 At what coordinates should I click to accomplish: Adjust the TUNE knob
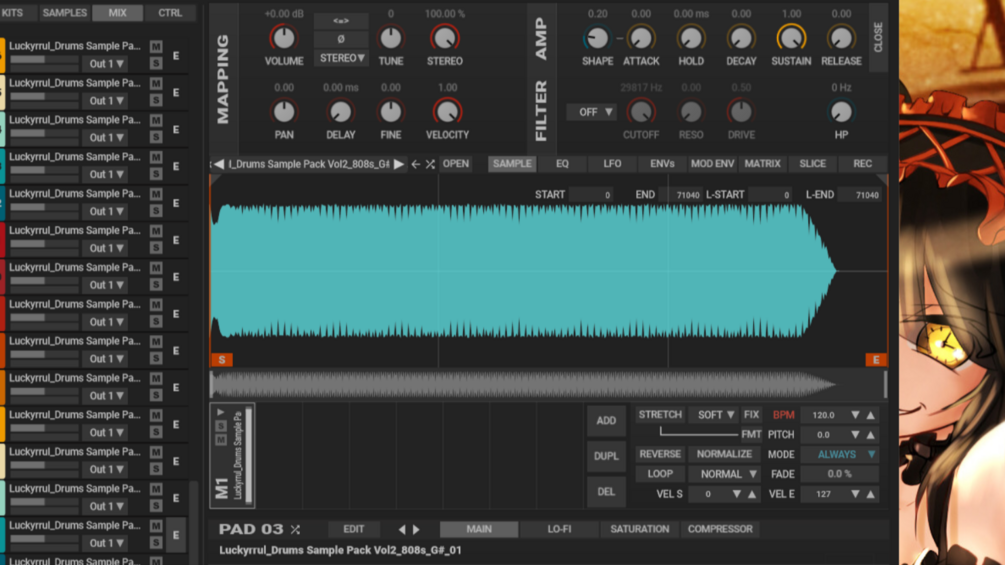(390, 38)
